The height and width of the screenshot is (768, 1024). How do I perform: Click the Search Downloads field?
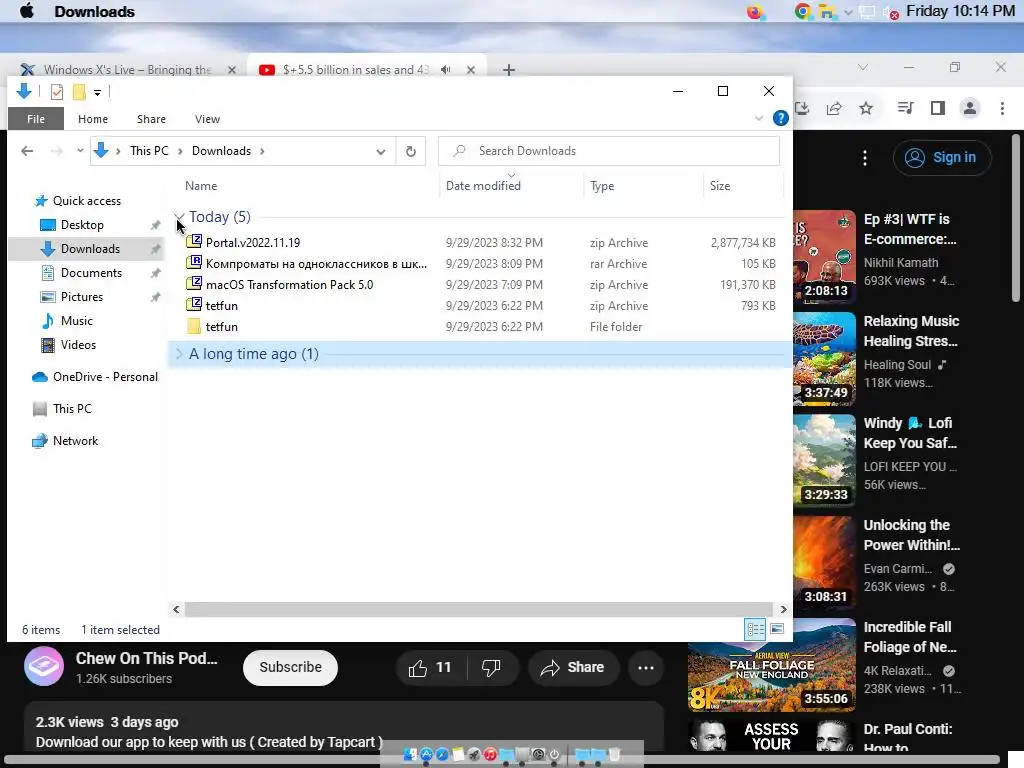[x=609, y=151]
